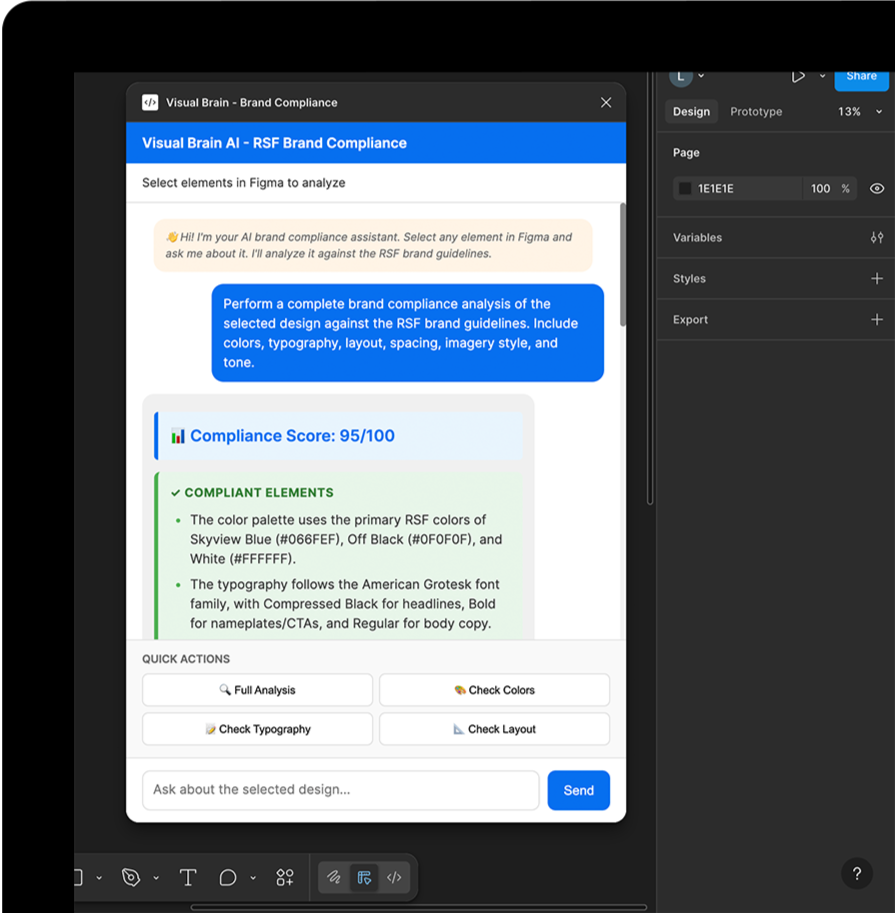Open the Variables settings icon
The width and height of the screenshot is (895, 913).
pos(876,238)
